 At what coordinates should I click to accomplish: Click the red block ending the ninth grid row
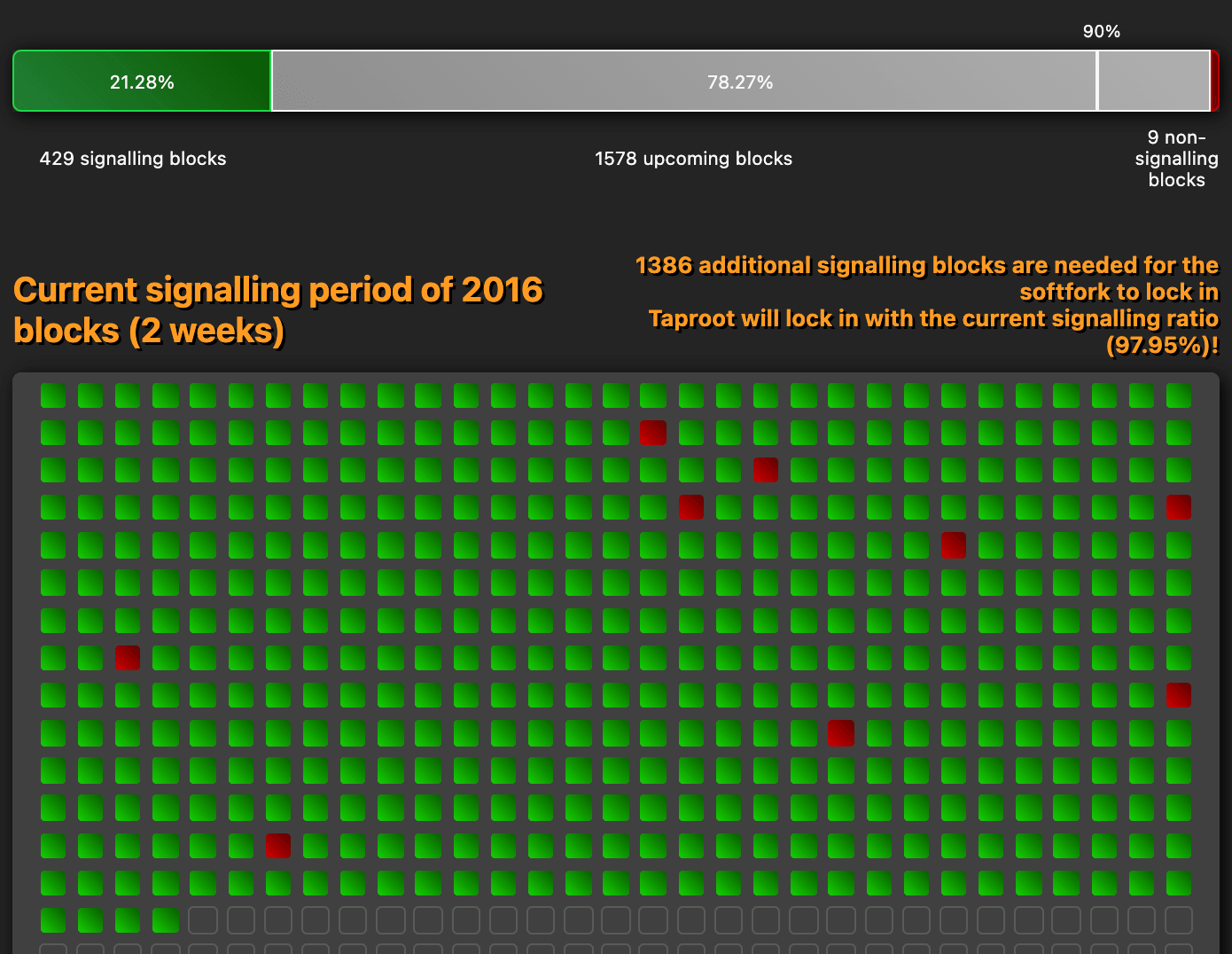(x=1179, y=695)
